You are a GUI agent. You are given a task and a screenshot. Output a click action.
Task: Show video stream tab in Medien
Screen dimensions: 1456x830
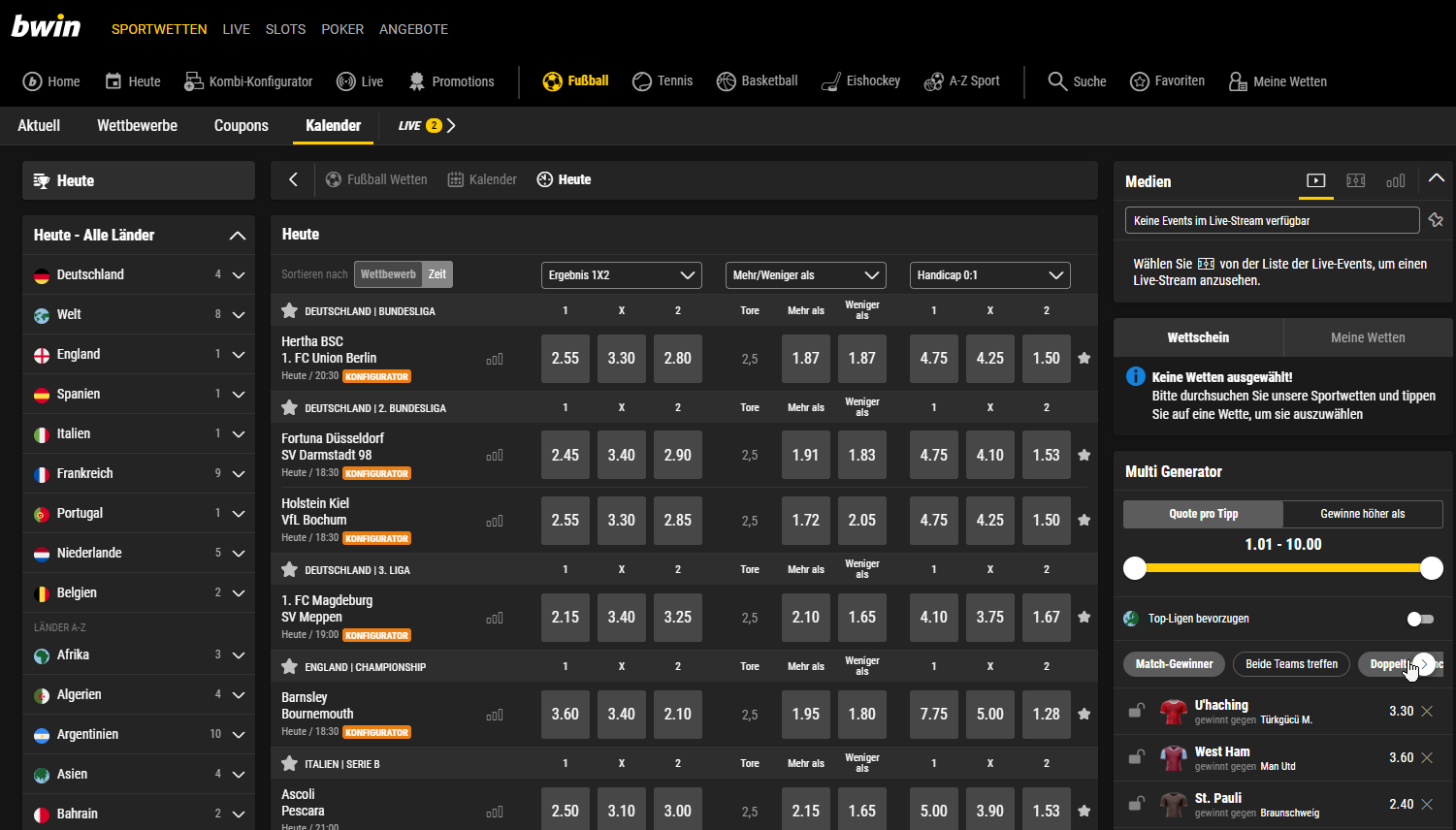(1316, 180)
